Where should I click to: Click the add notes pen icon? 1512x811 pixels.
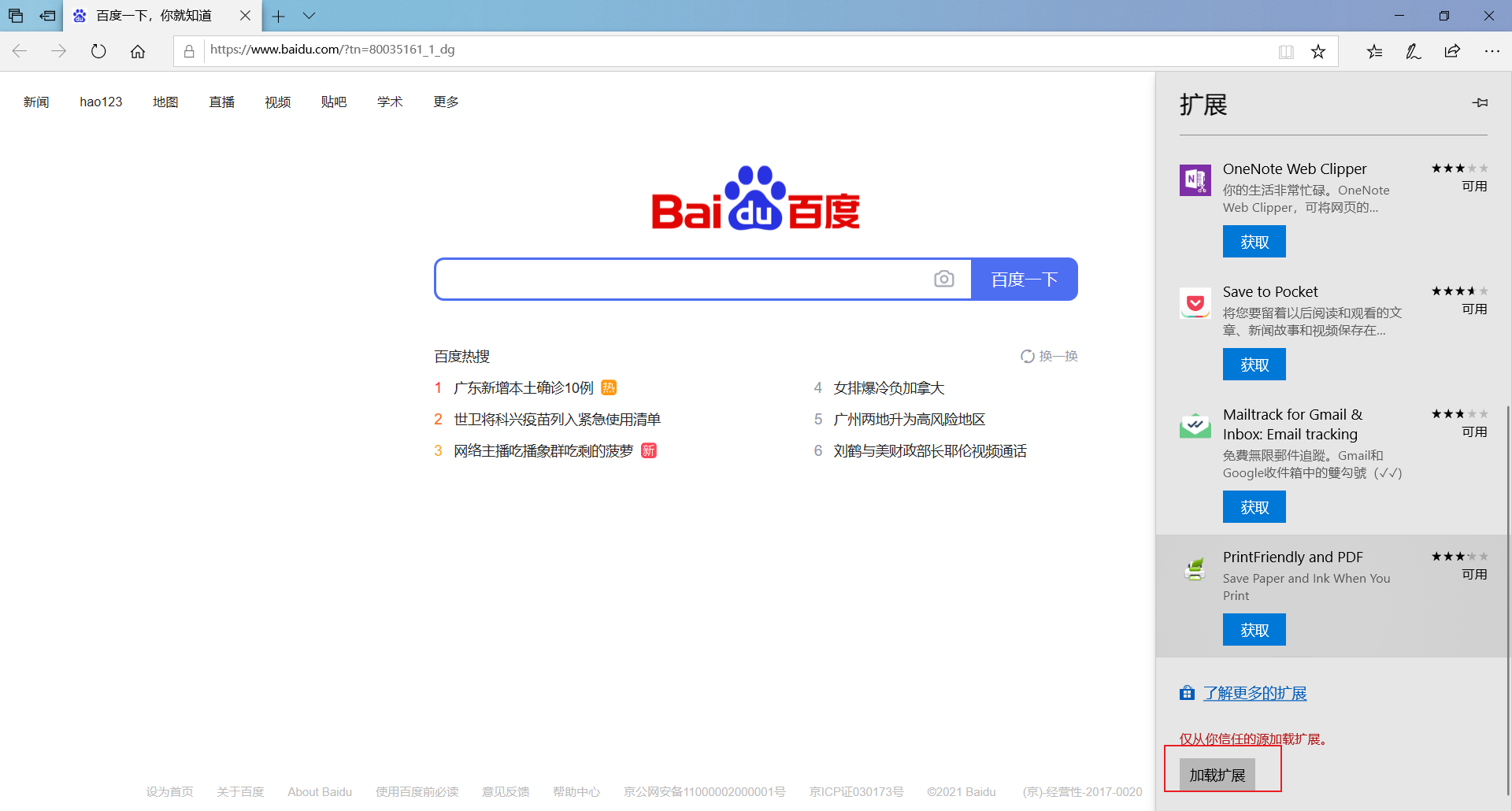[x=1414, y=51]
